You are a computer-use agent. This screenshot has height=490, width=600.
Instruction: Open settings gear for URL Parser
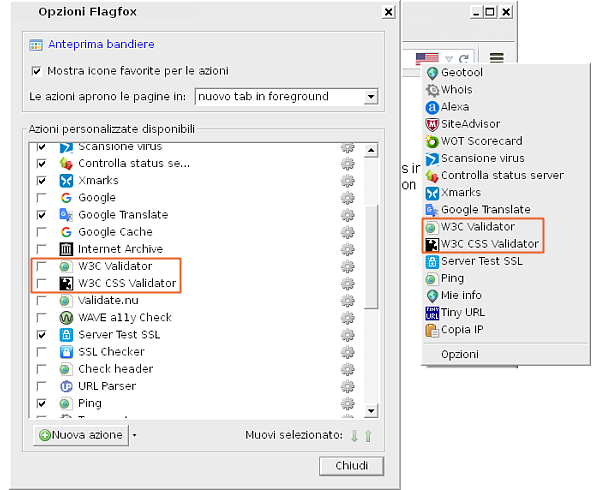347,386
